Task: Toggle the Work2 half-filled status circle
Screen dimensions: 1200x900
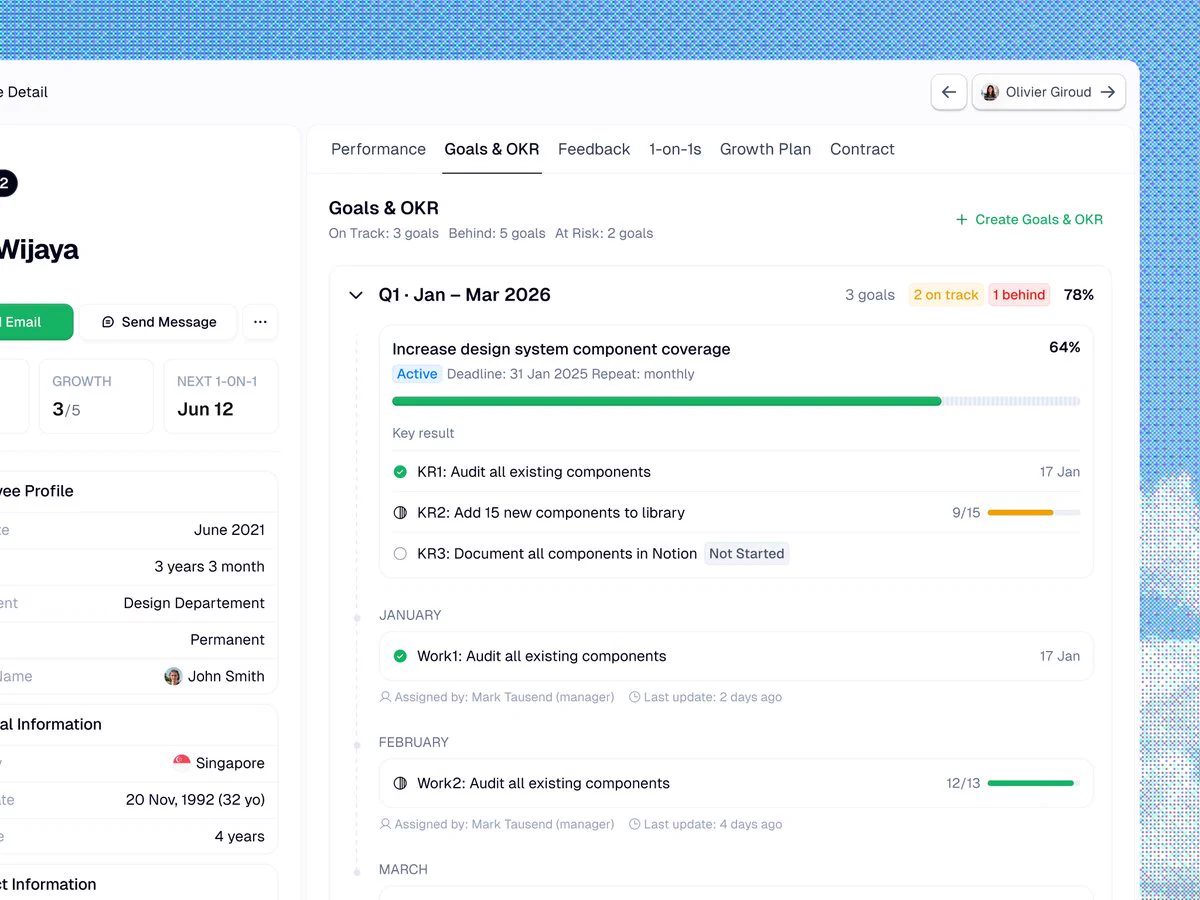Action: pyautogui.click(x=400, y=783)
